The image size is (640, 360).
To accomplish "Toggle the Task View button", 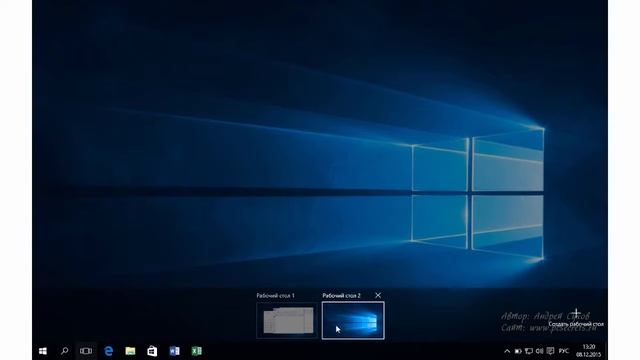I will coord(86,351).
